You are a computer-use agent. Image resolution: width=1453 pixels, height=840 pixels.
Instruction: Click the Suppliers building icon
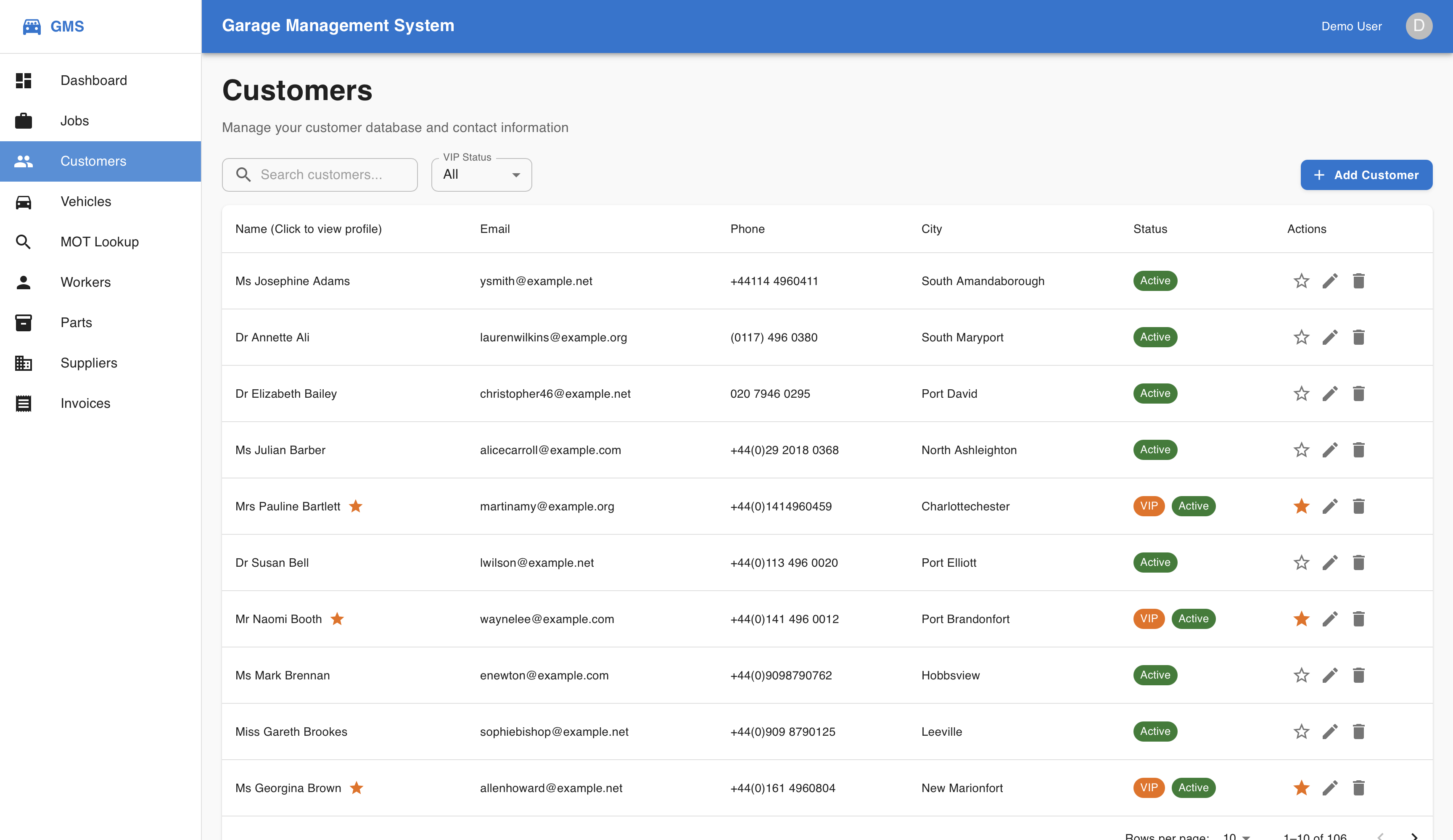pos(24,363)
